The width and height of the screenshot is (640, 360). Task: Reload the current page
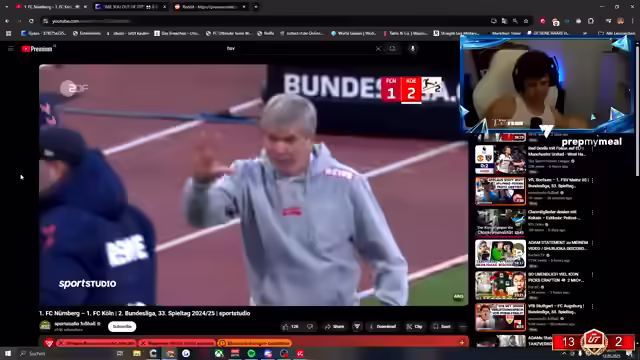31,21
